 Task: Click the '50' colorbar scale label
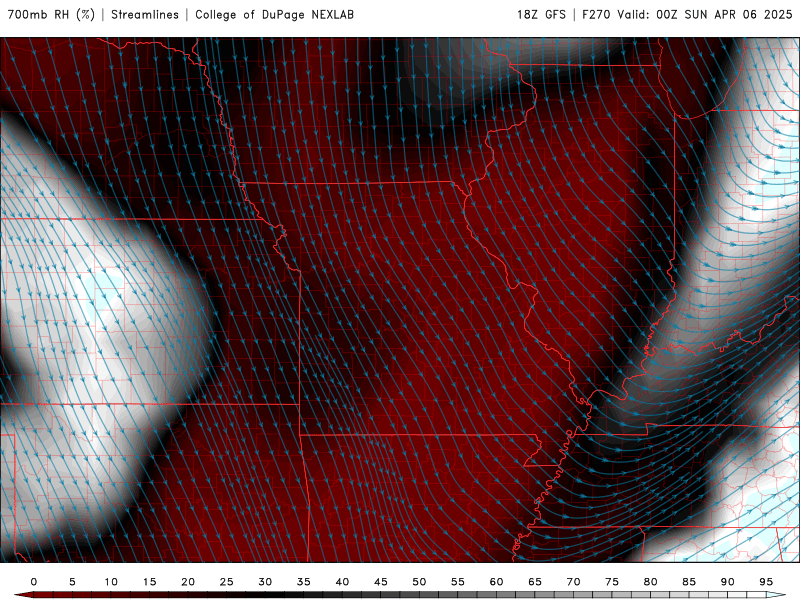point(419,582)
